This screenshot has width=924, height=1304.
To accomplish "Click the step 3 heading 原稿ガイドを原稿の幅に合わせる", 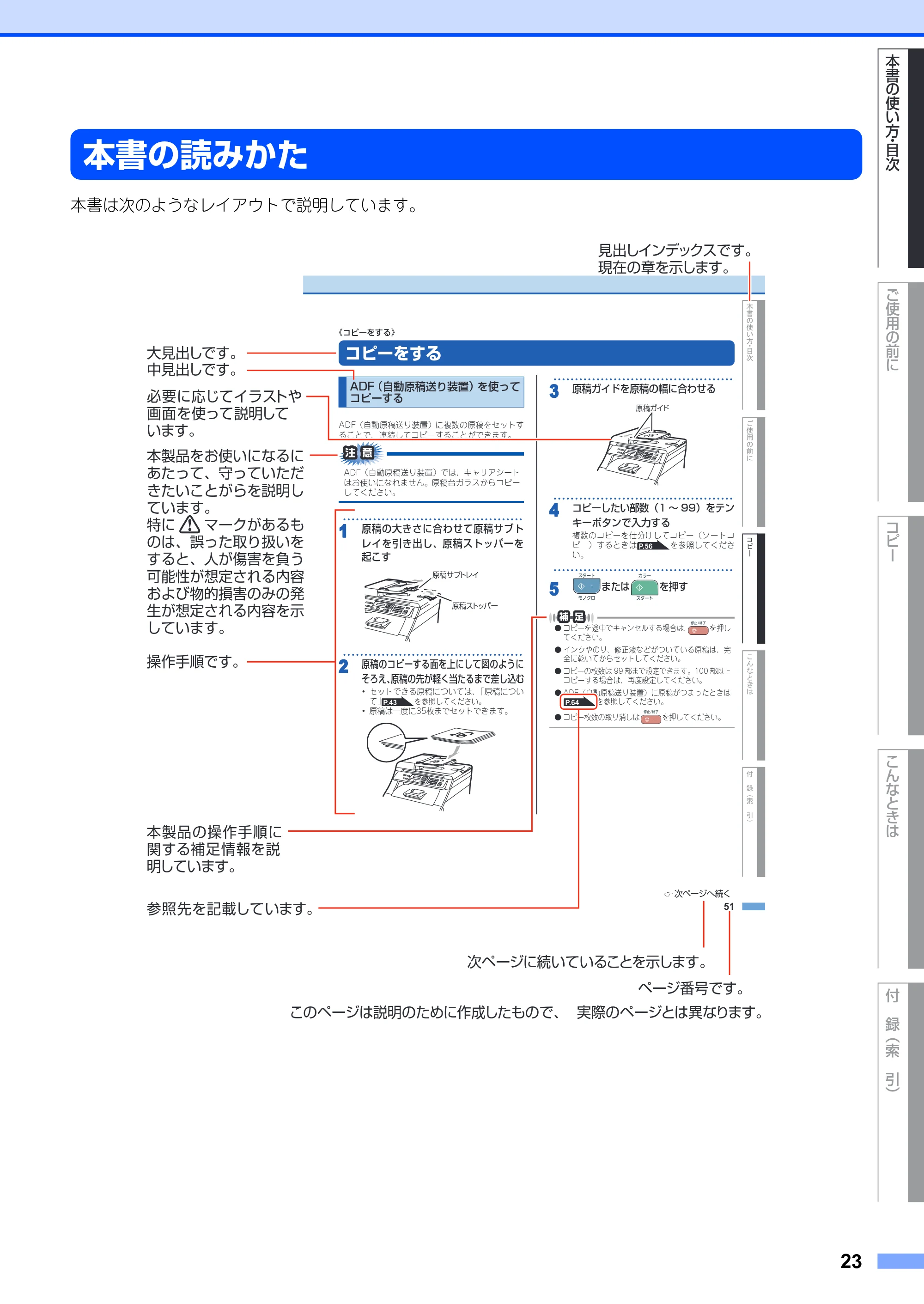I will point(643,389).
